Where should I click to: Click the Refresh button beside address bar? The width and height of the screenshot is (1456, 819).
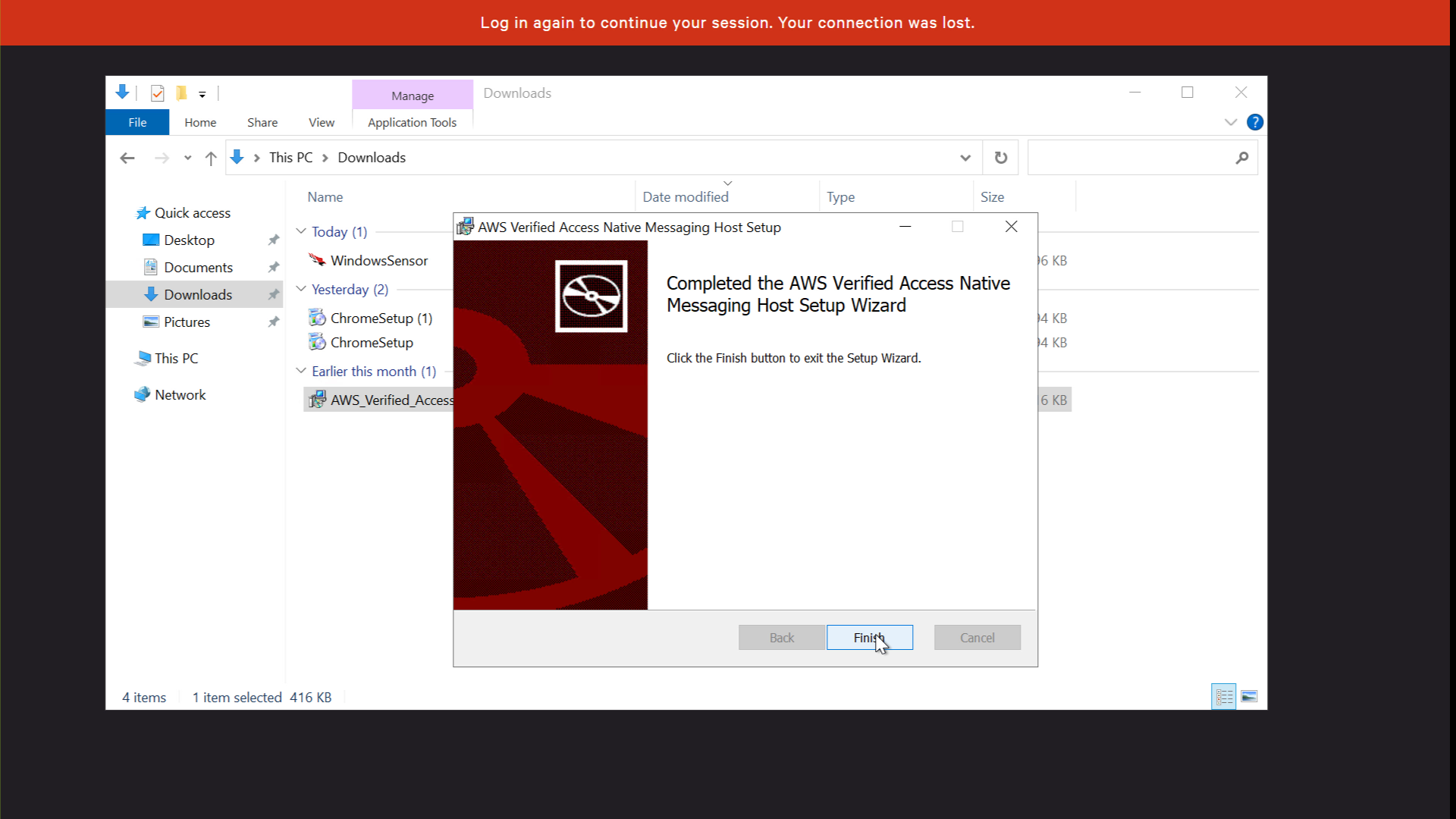pyautogui.click(x=1001, y=158)
